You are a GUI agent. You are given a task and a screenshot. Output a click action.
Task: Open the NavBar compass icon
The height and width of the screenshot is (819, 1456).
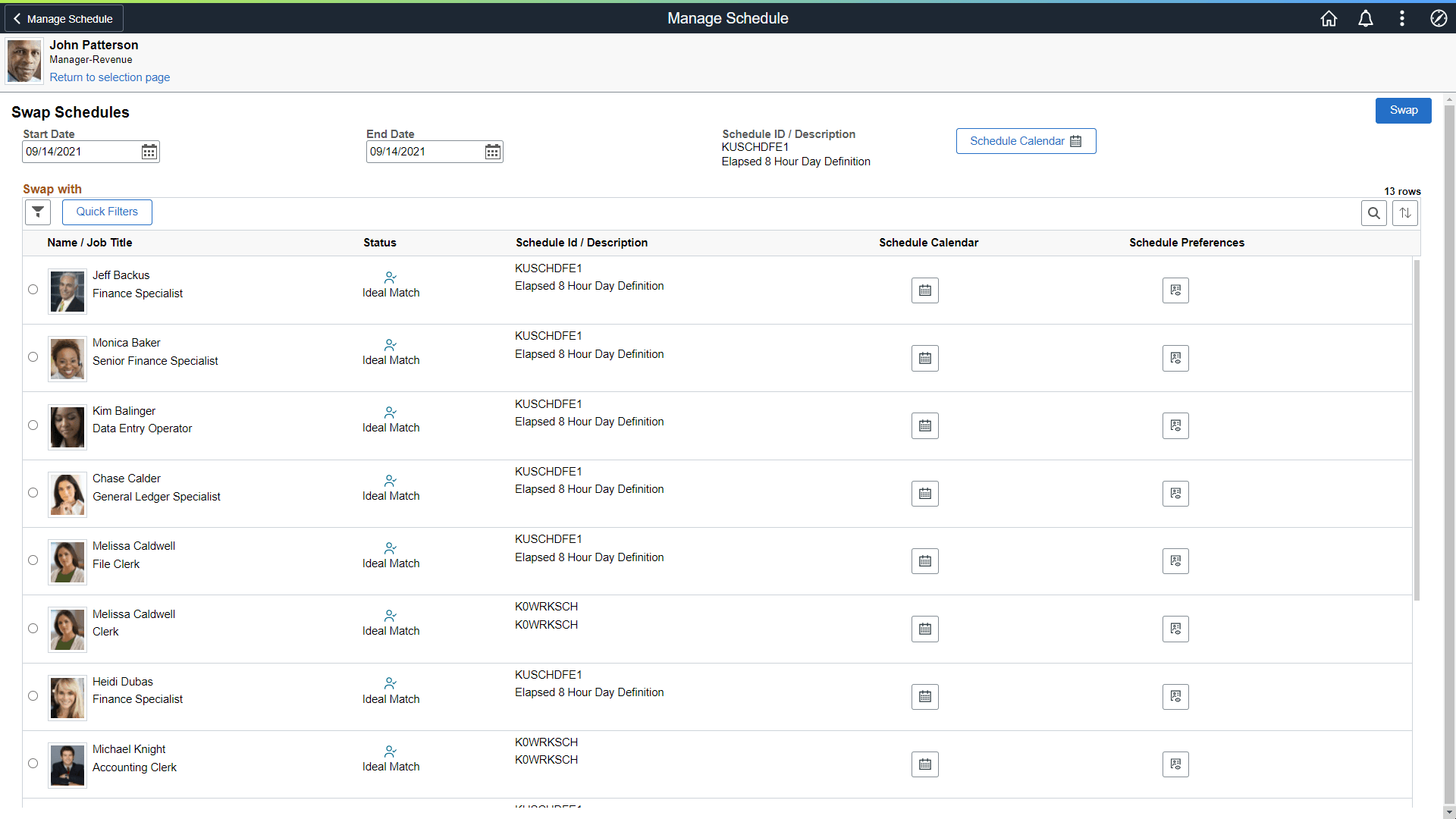(x=1439, y=18)
